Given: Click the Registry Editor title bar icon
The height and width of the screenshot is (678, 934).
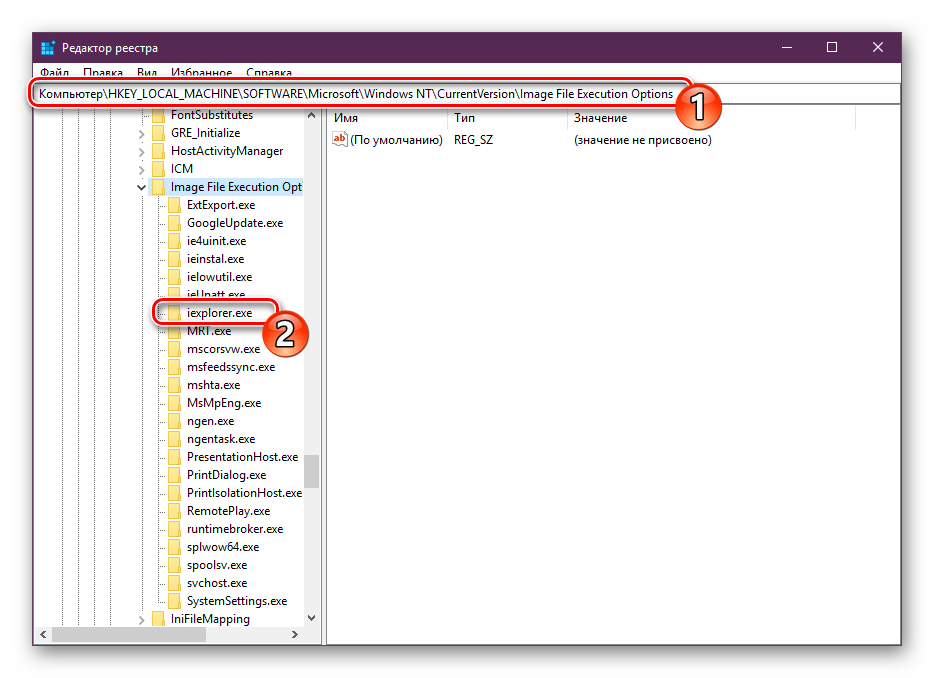Looking at the screenshot, I should tap(48, 48).
